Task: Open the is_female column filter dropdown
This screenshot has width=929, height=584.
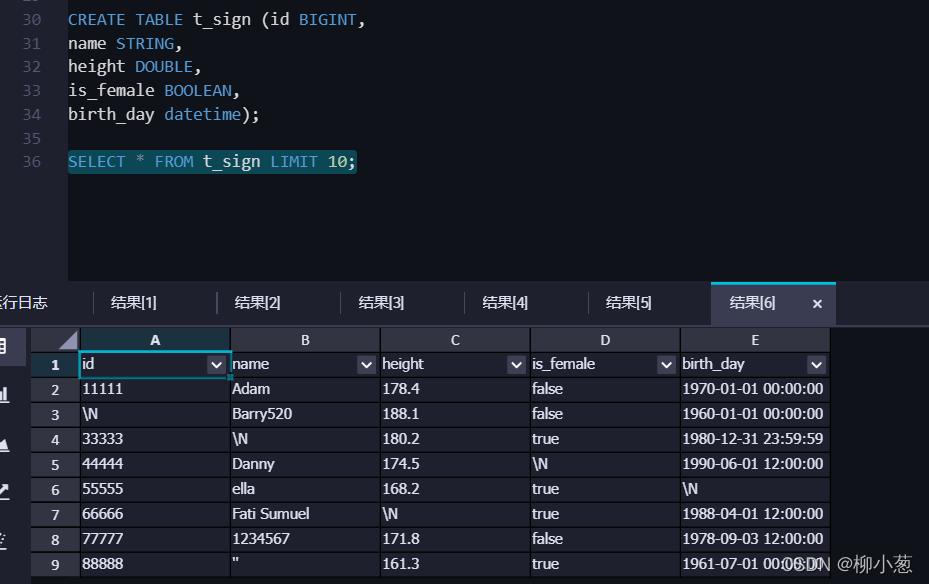Action: click(666, 365)
